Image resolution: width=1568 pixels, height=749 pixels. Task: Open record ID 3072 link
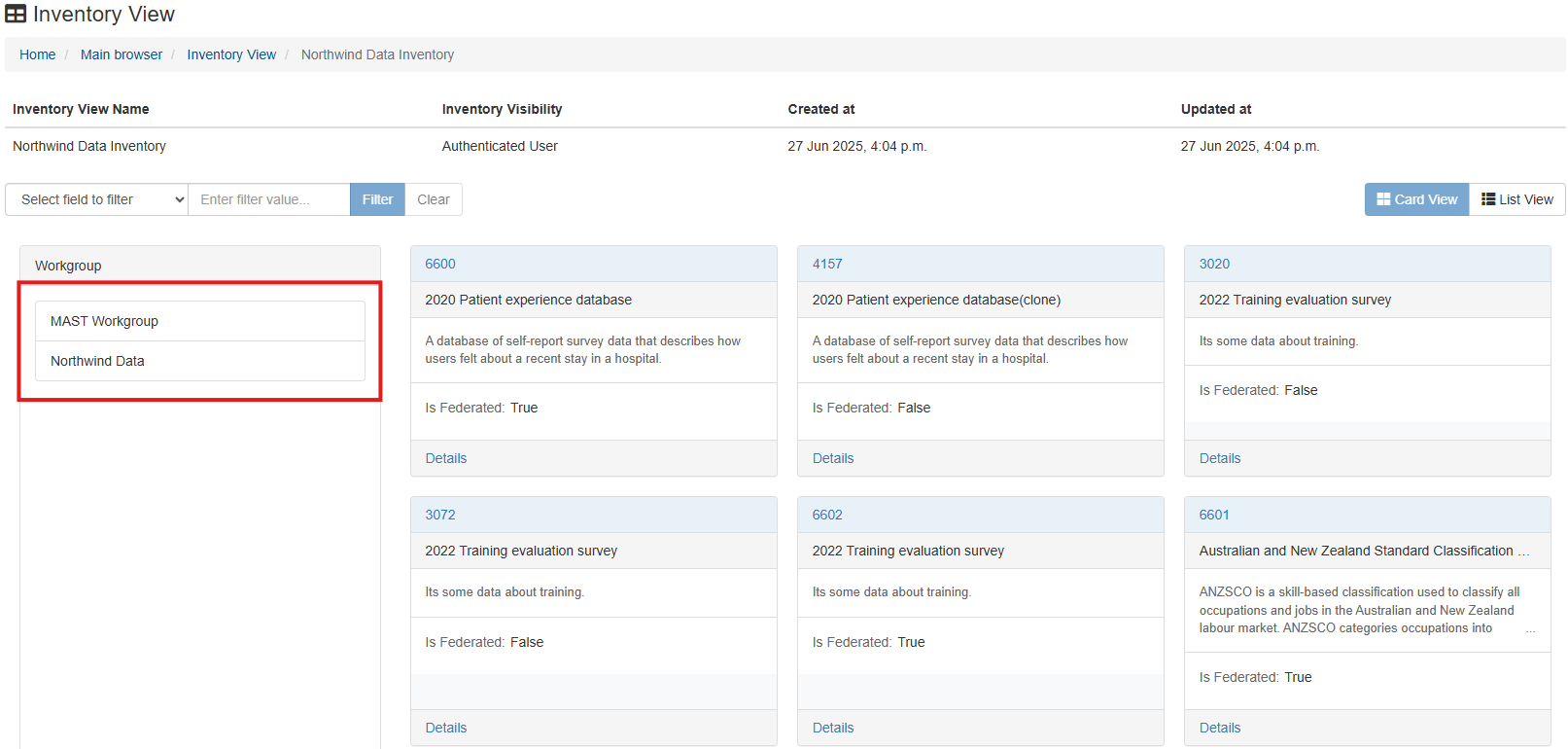[x=440, y=515]
